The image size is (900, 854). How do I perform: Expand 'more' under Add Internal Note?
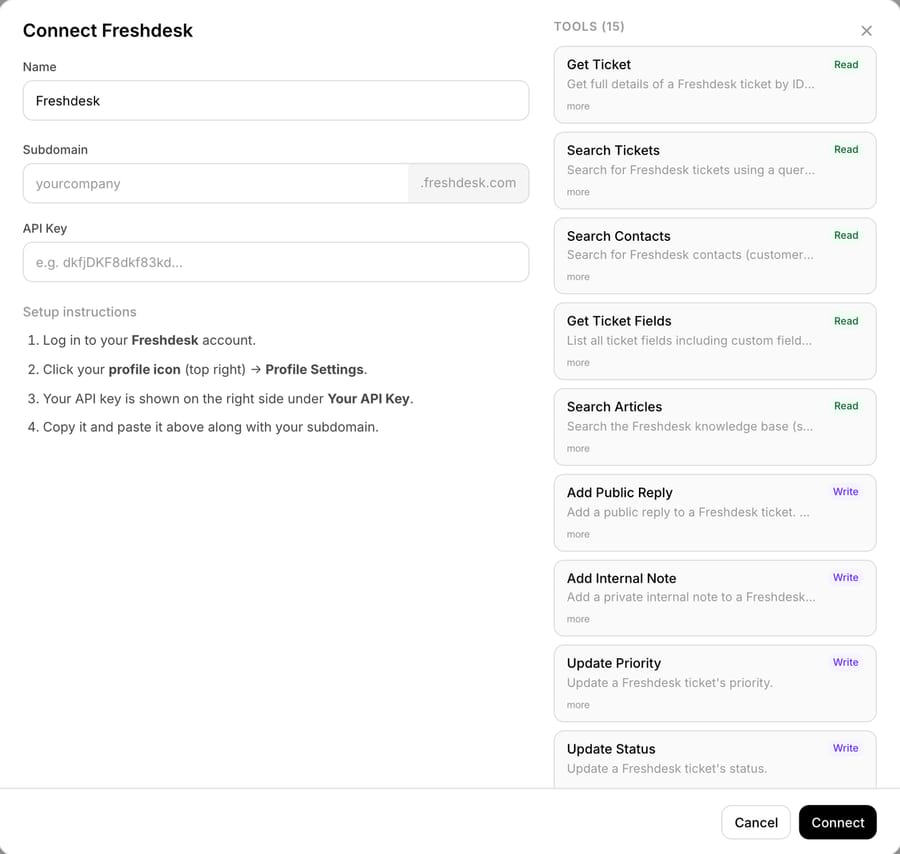pyautogui.click(x=578, y=619)
